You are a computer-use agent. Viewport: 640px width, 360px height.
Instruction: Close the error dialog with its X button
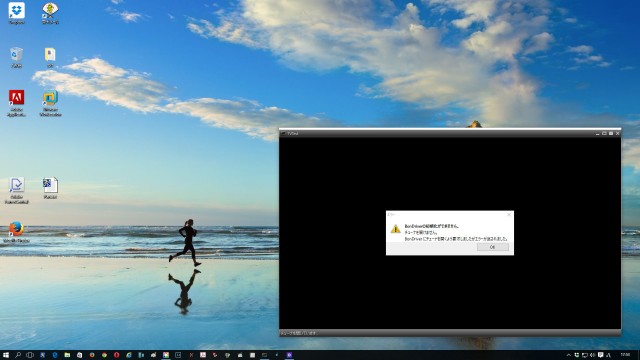pos(509,214)
